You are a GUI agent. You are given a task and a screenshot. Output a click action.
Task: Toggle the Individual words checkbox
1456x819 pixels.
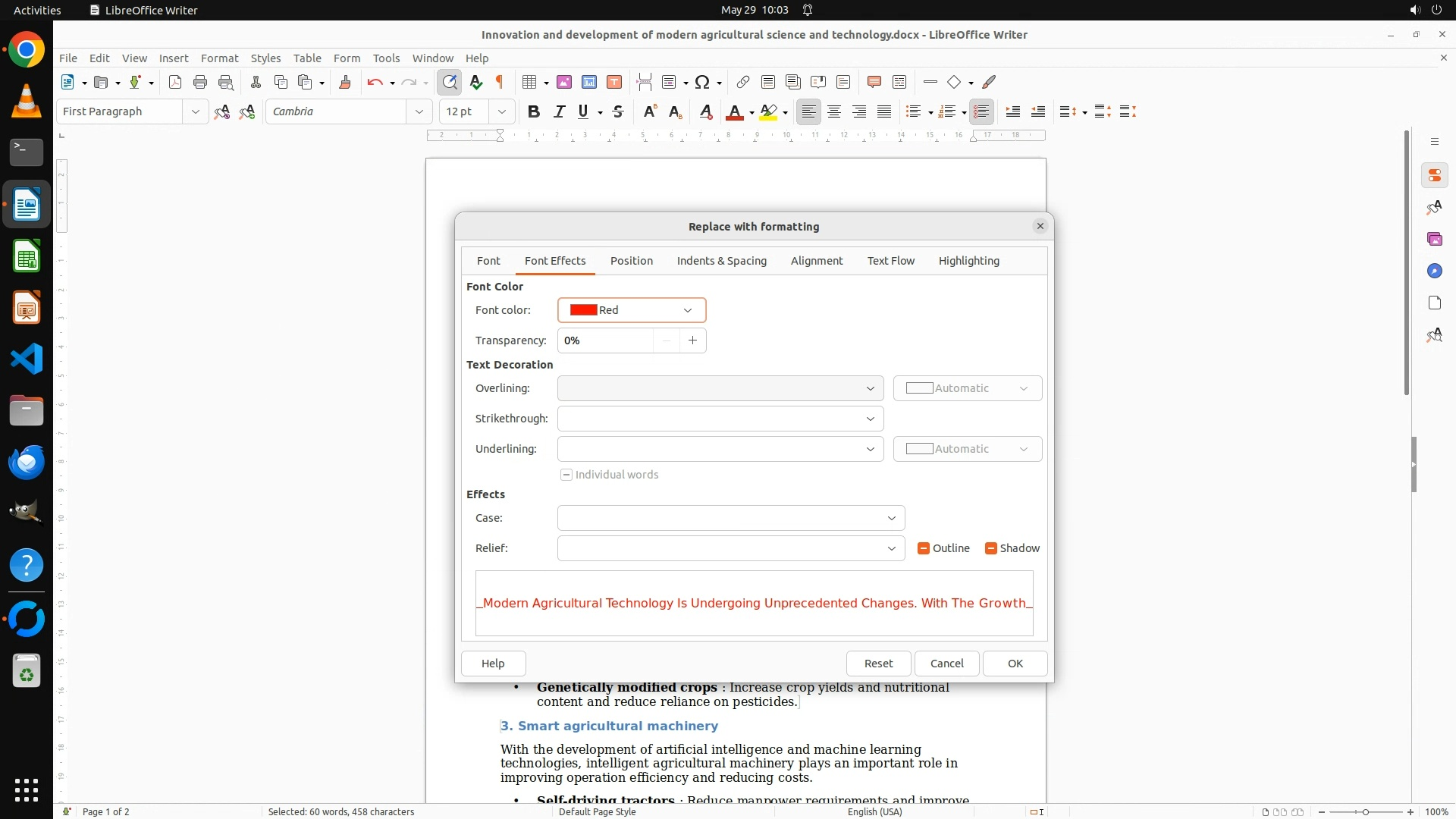(566, 475)
